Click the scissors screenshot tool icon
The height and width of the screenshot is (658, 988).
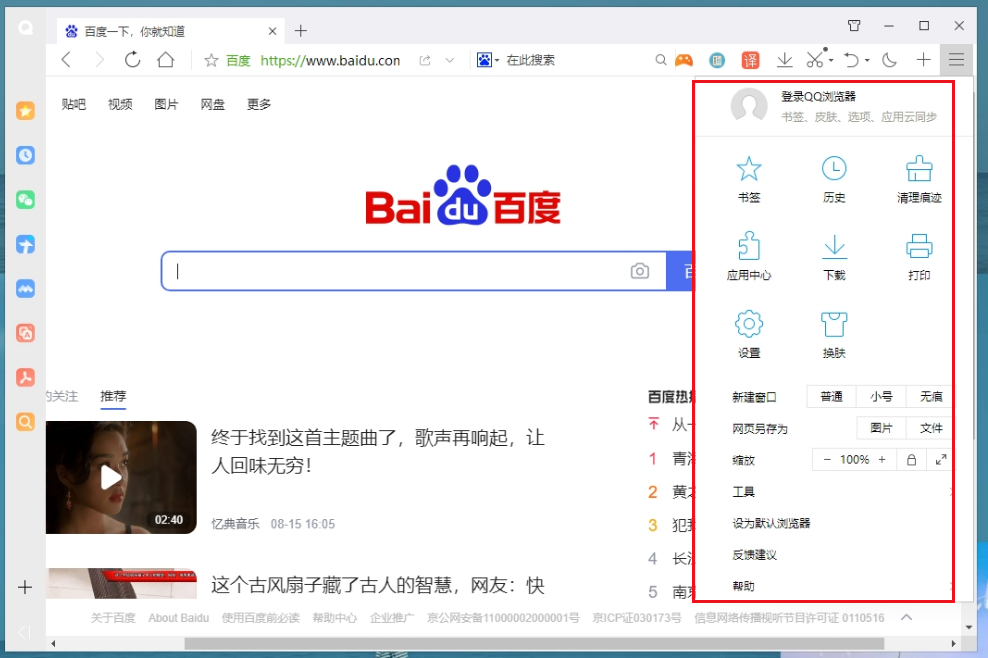815,59
